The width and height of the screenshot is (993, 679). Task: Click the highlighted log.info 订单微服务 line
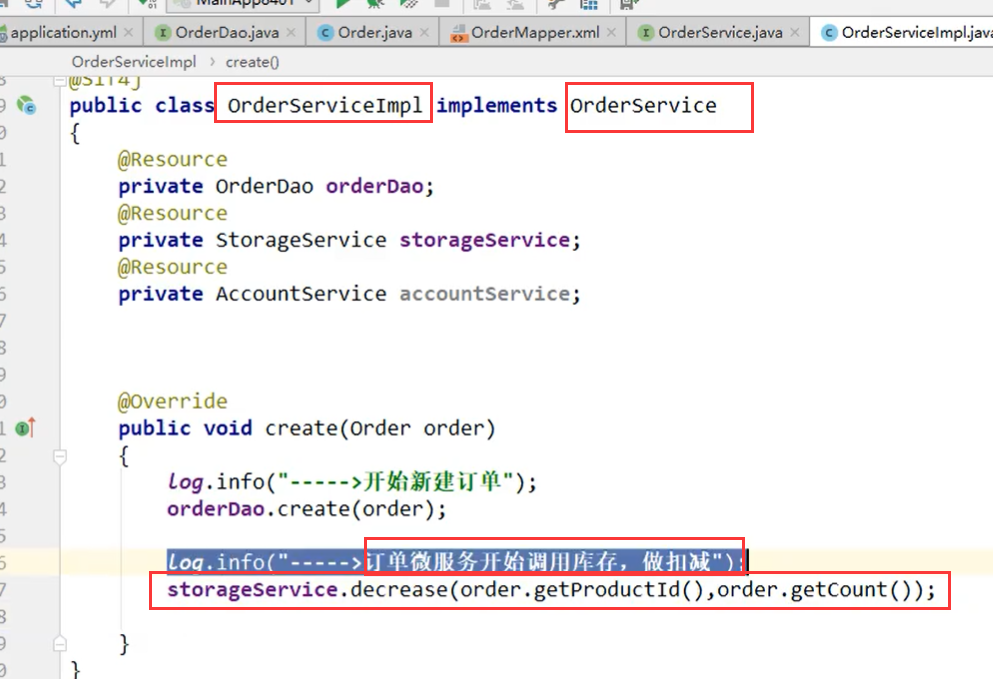(456, 562)
